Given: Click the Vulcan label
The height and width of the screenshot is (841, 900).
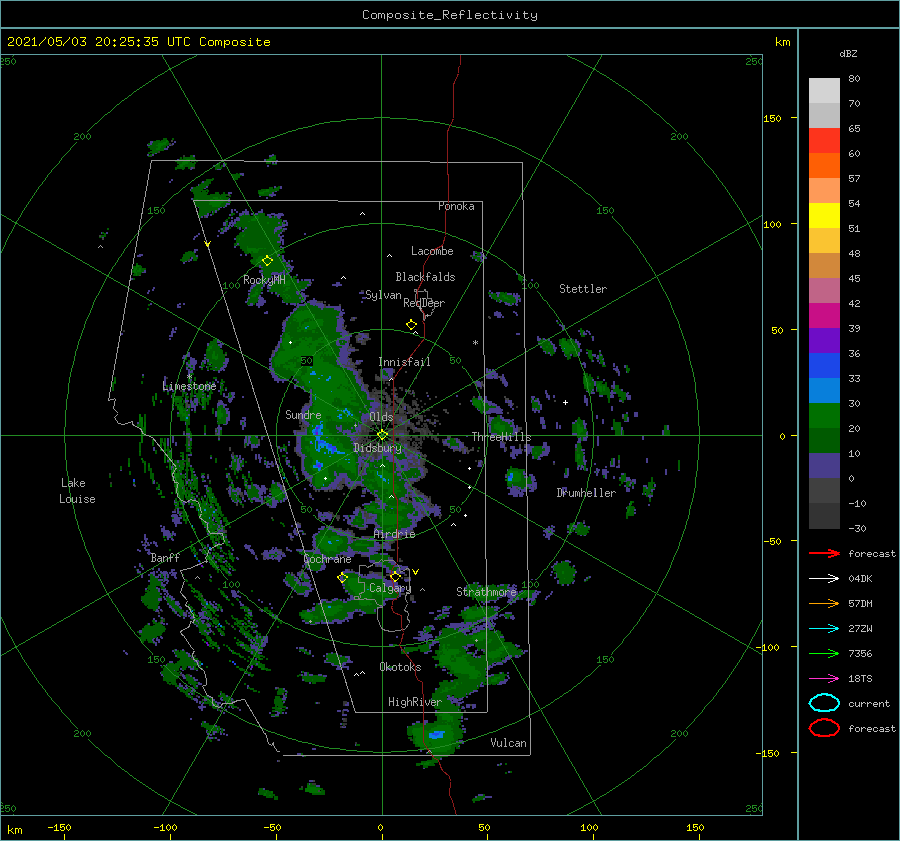Looking at the screenshot, I should click(x=508, y=743).
